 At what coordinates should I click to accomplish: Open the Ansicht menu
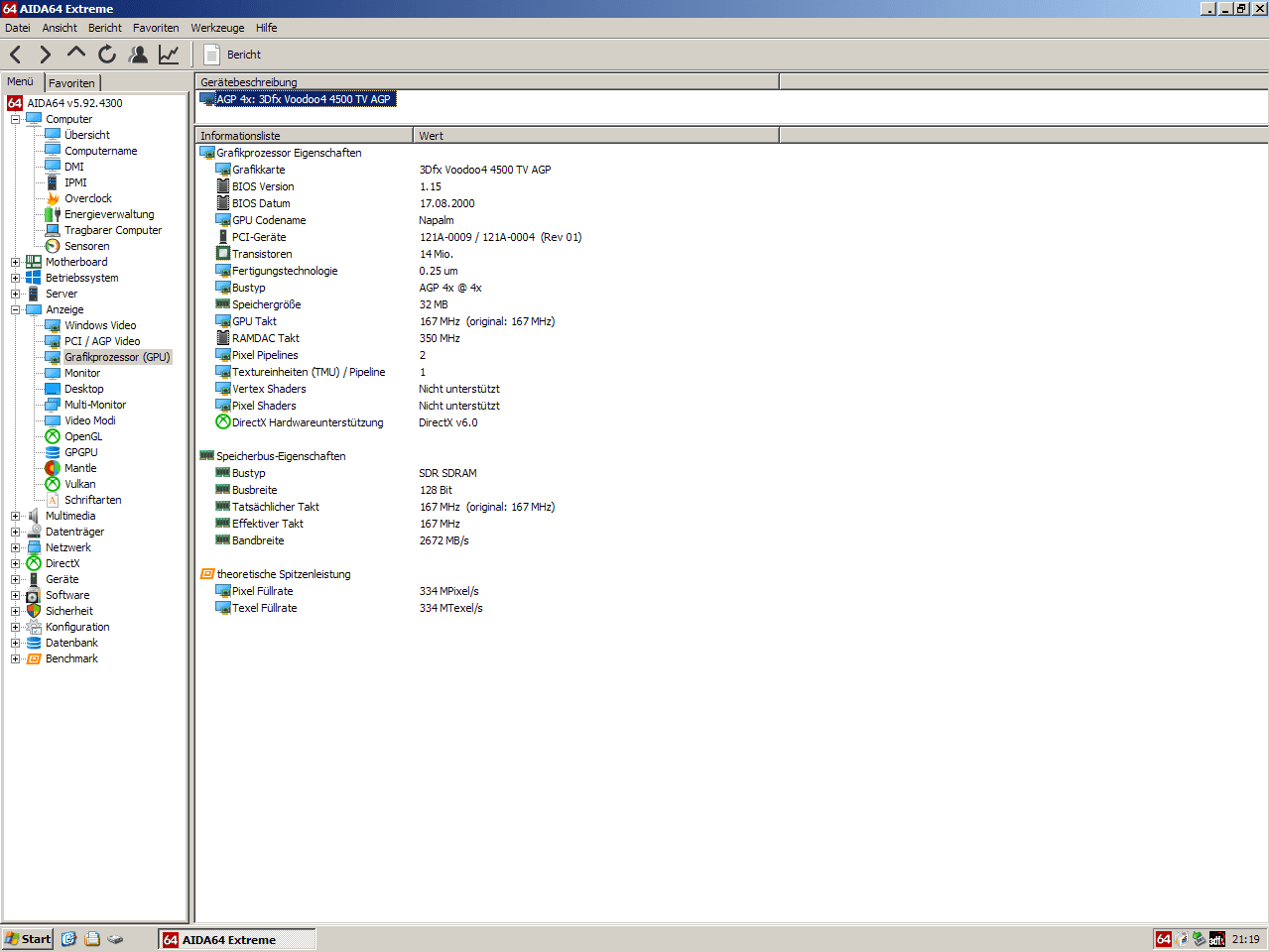pyautogui.click(x=60, y=28)
